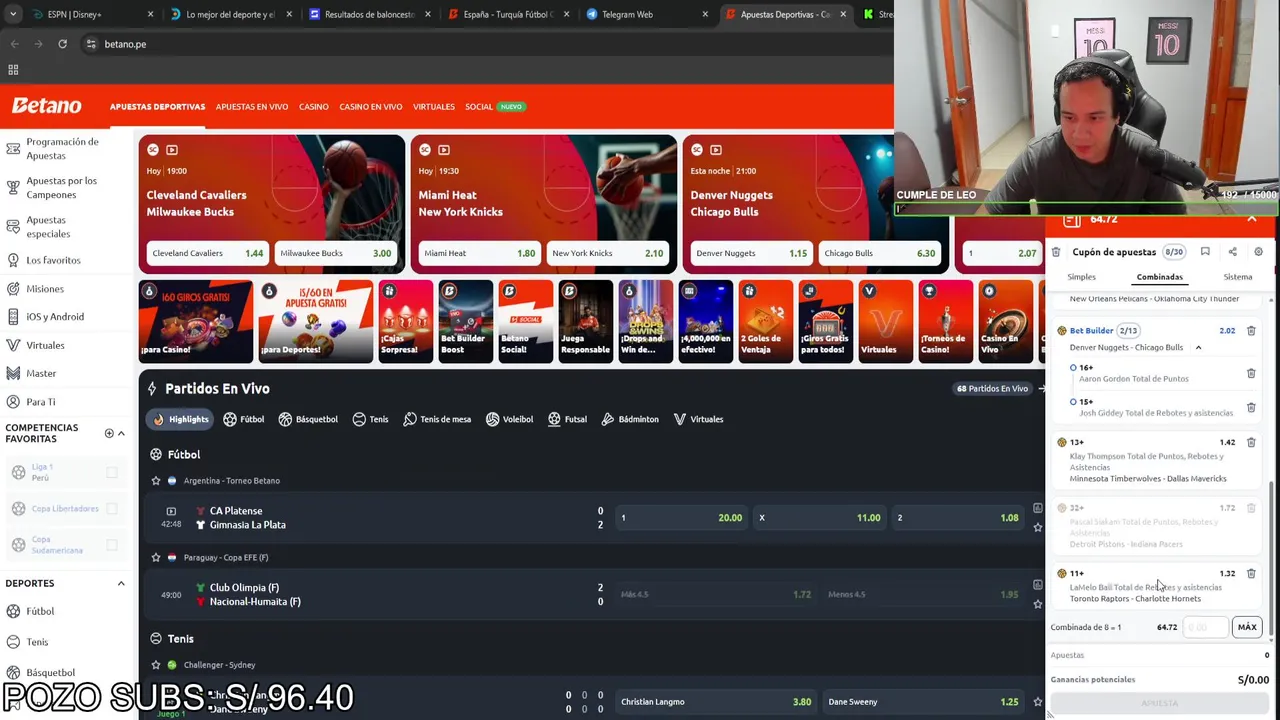This screenshot has width=1280, height=720.
Task: Click the Master sidebar icon
Action: coord(13,373)
